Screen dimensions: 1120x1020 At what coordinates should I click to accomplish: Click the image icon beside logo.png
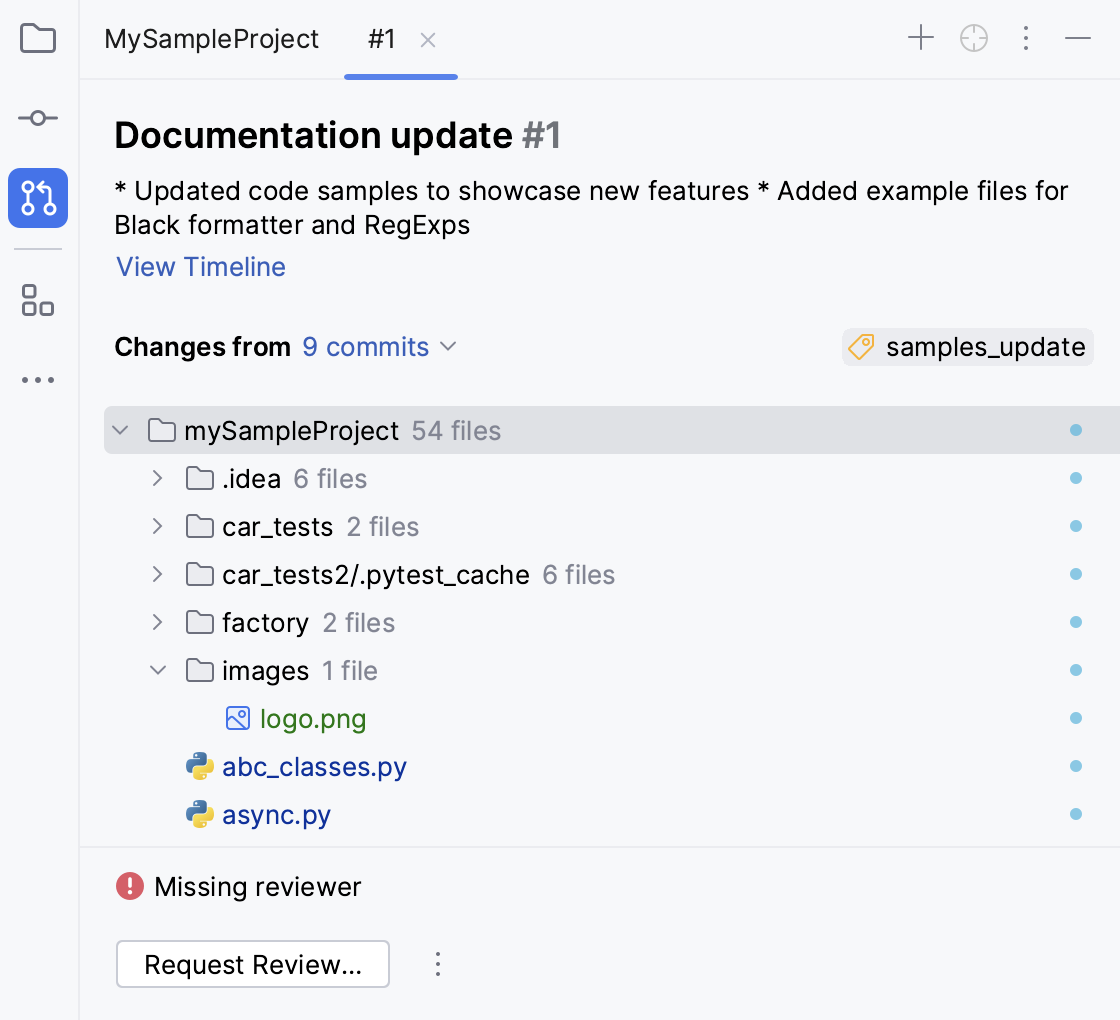click(x=237, y=718)
